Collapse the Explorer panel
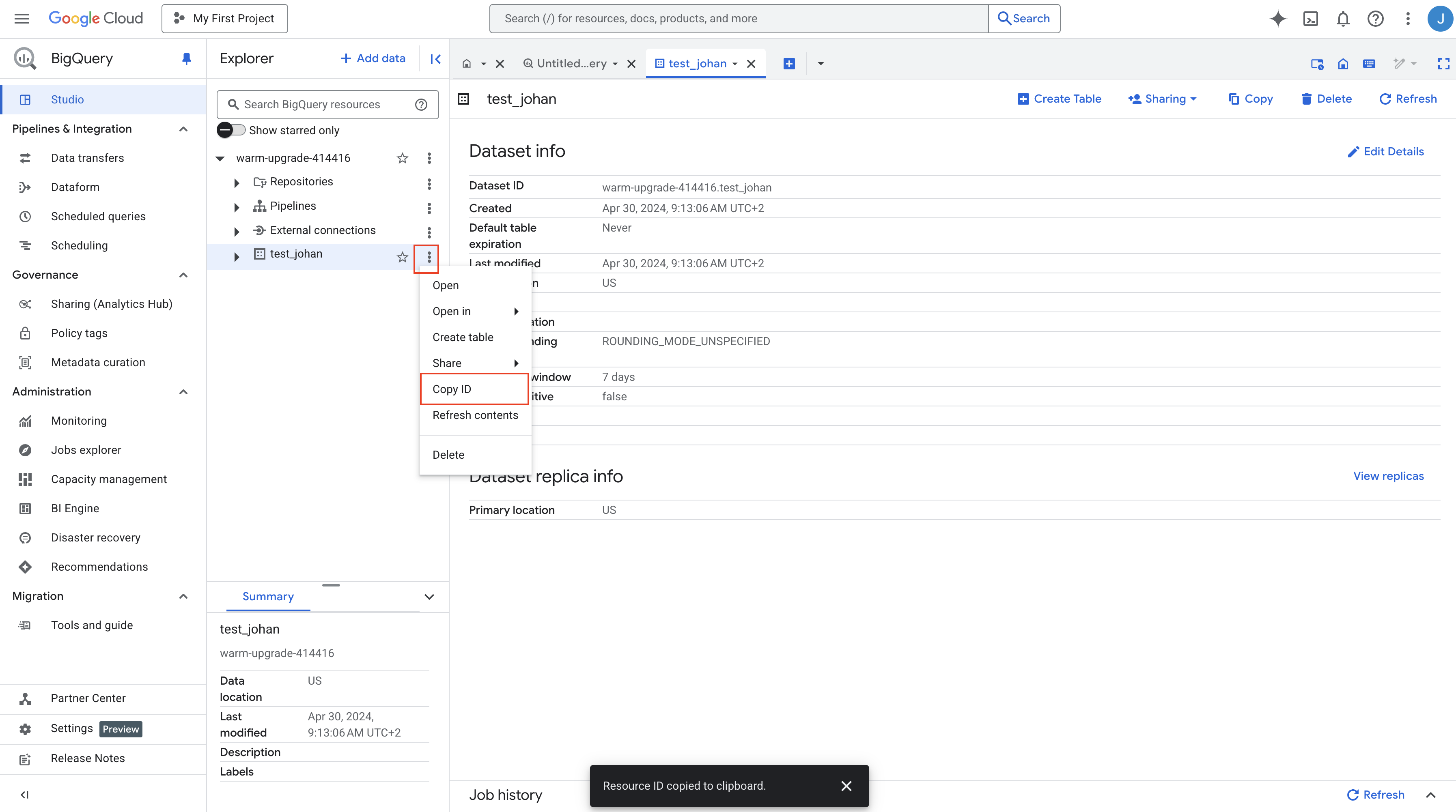The image size is (1456, 812). (x=435, y=59)
